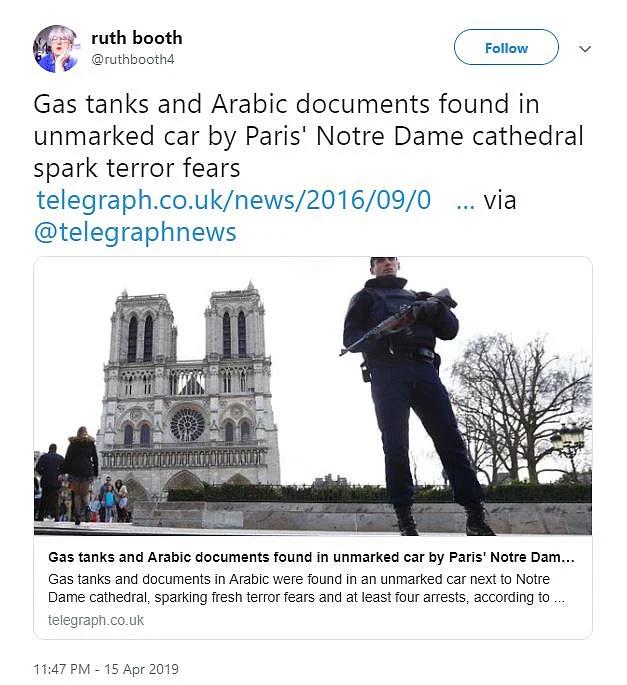Click the ellipsis after the truncated URL
627x685 pixels.
[x=464, y=200]
